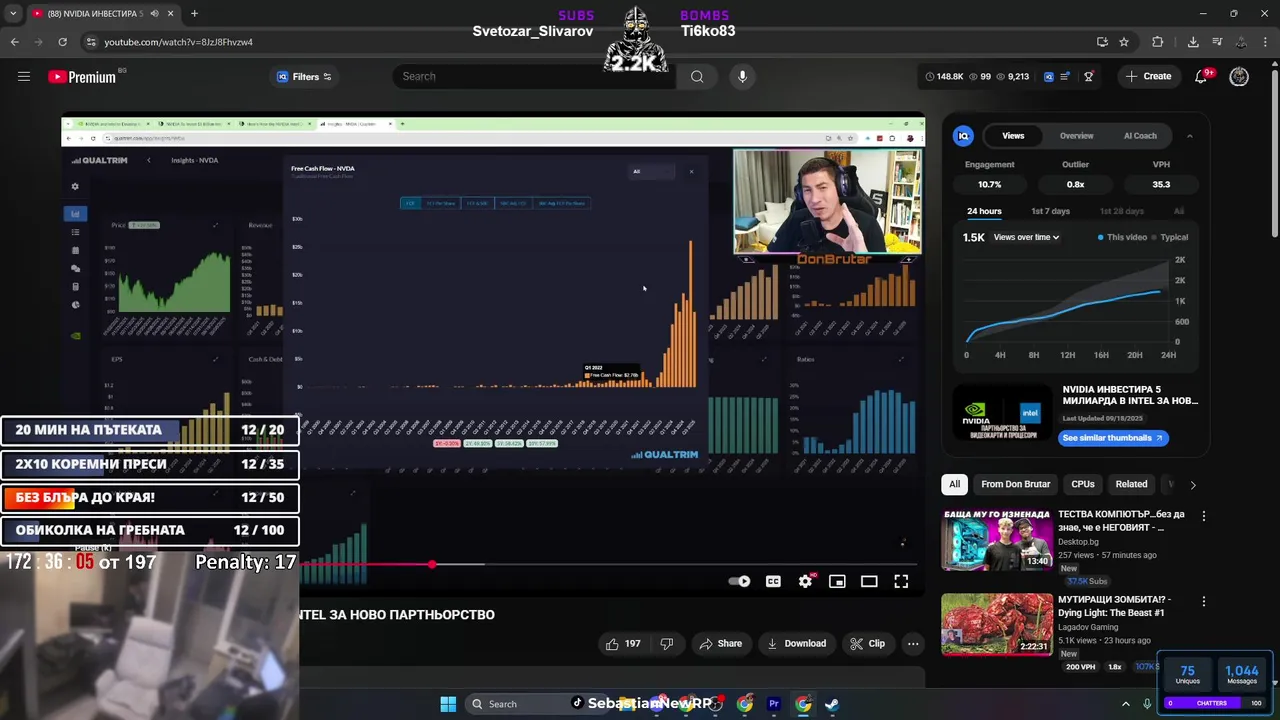
Task: Open the vidIQ icon in stats bar
Action: click(1048, 77)
